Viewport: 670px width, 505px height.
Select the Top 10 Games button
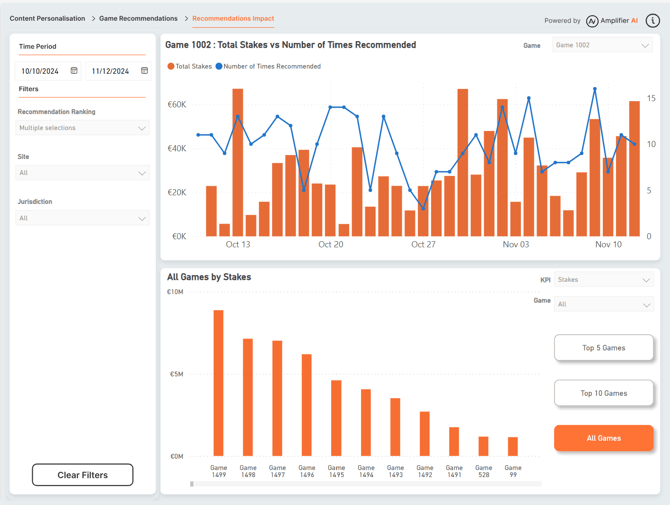click(x=603, y=393)
